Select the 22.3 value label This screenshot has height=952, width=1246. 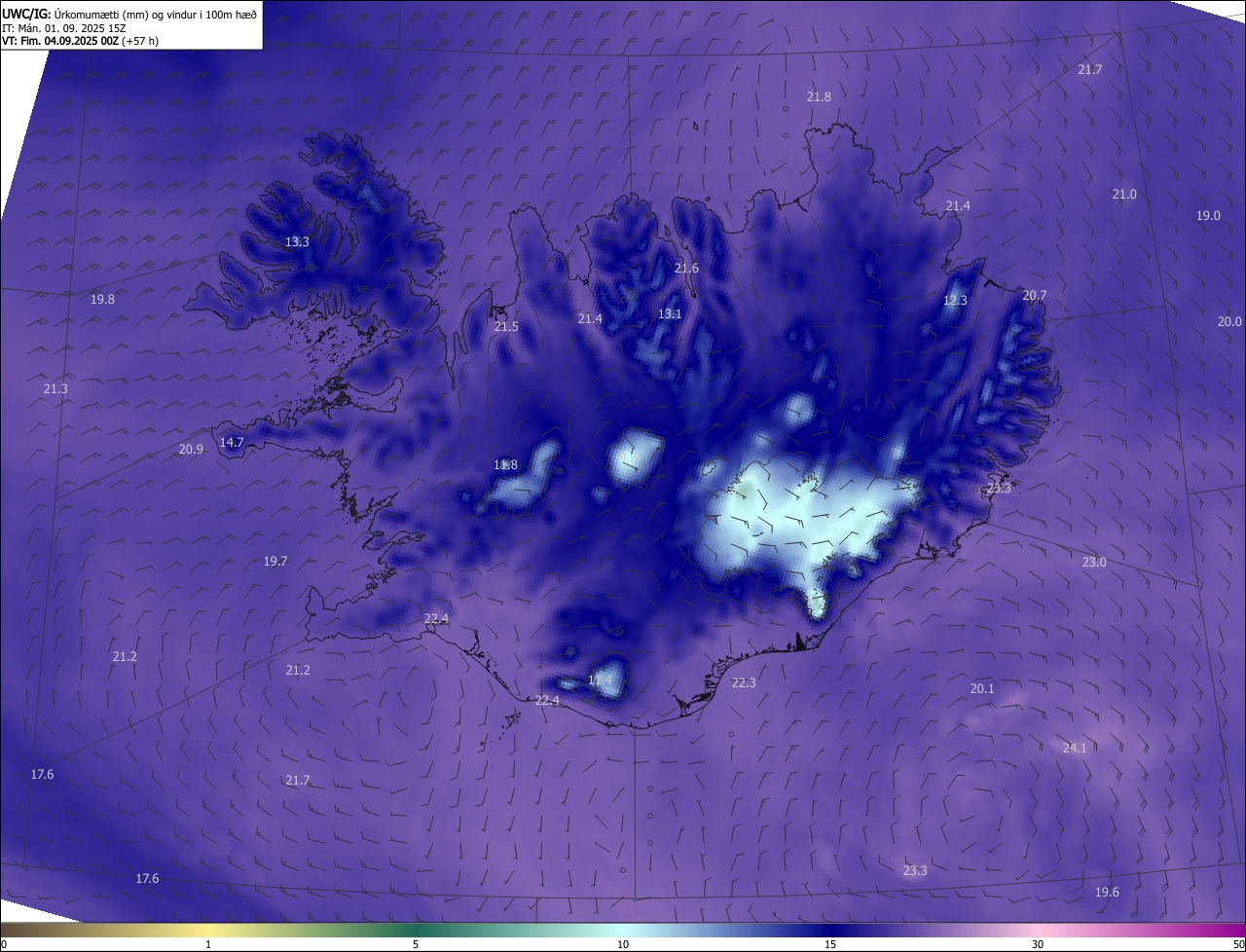pos(744,682)
